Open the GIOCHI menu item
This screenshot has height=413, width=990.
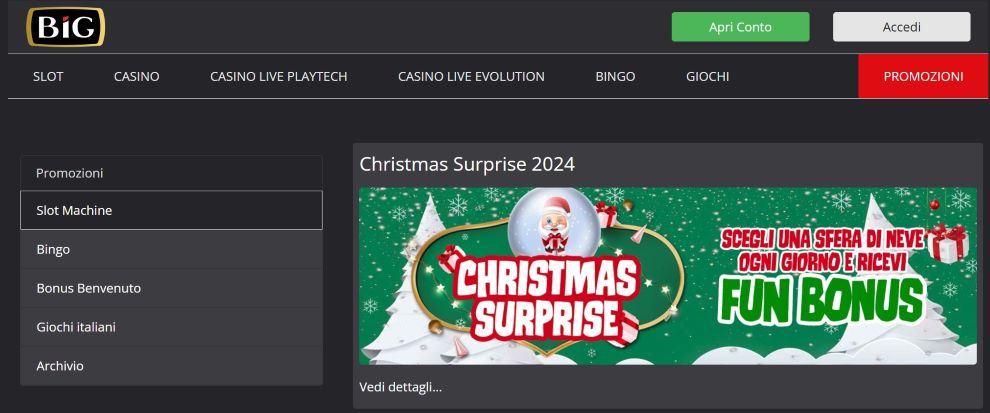point(707,76)
